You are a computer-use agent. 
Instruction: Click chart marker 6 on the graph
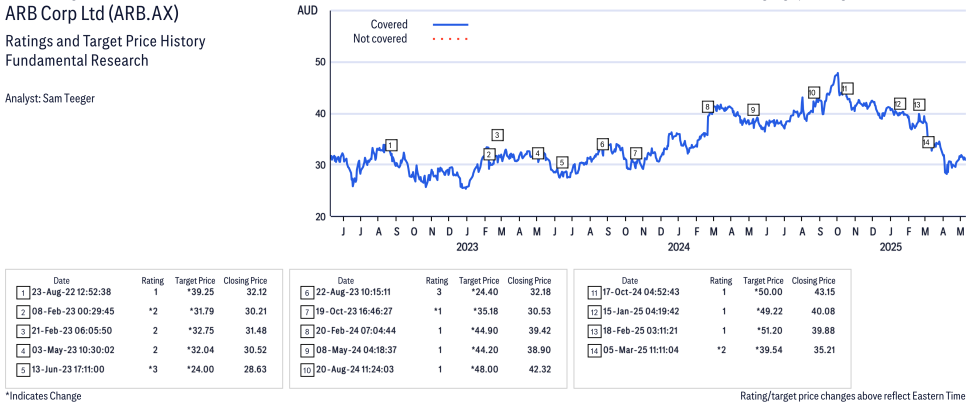point(602,144)
